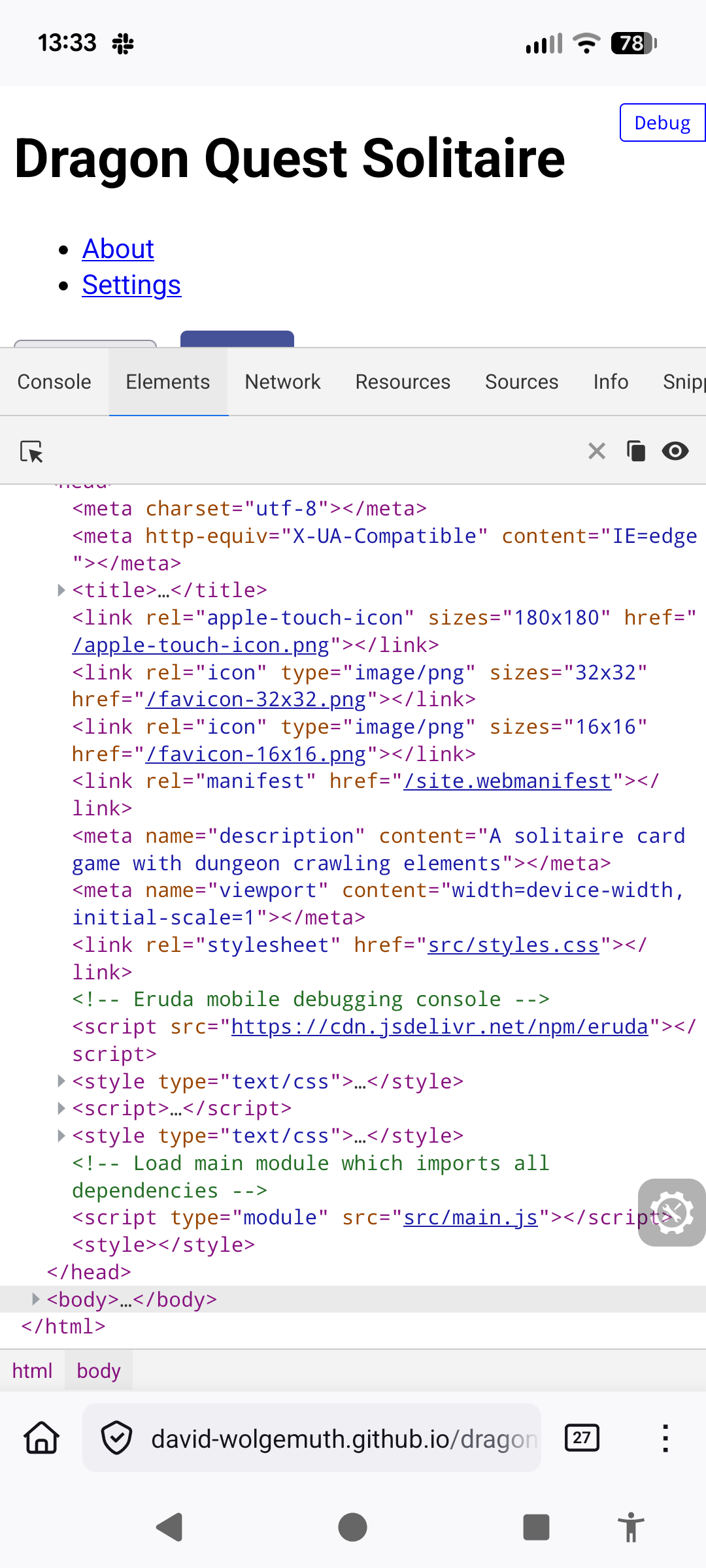Tap the accessibility figure icon
Viewport: 706px width, 1568px height.
[631, 1527]
